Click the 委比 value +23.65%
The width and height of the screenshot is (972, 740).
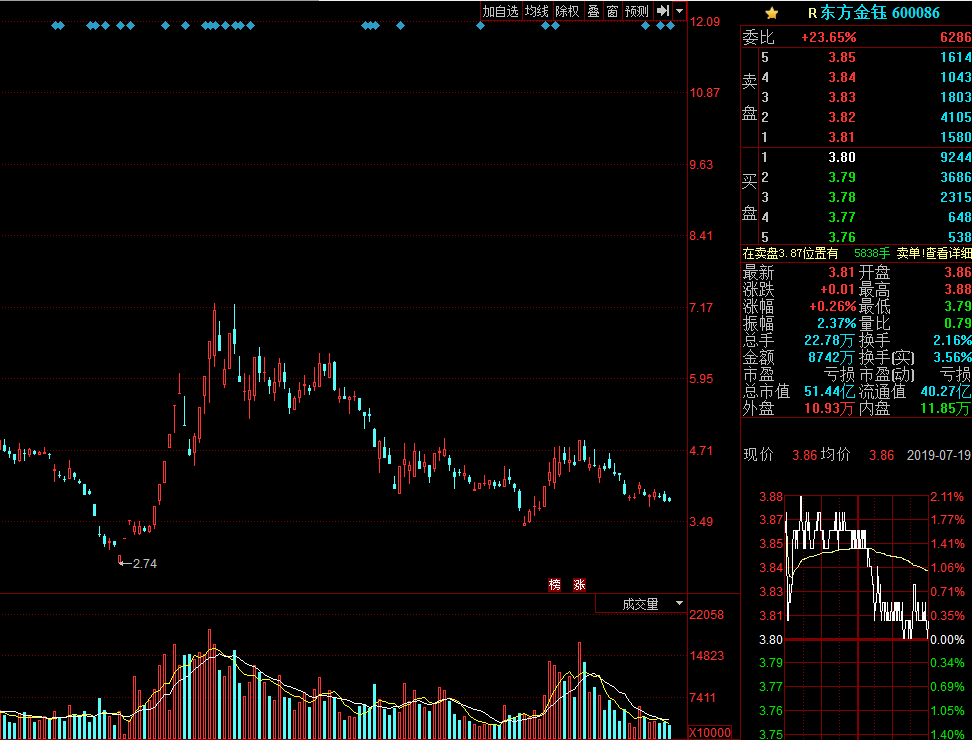click(828, 37)
